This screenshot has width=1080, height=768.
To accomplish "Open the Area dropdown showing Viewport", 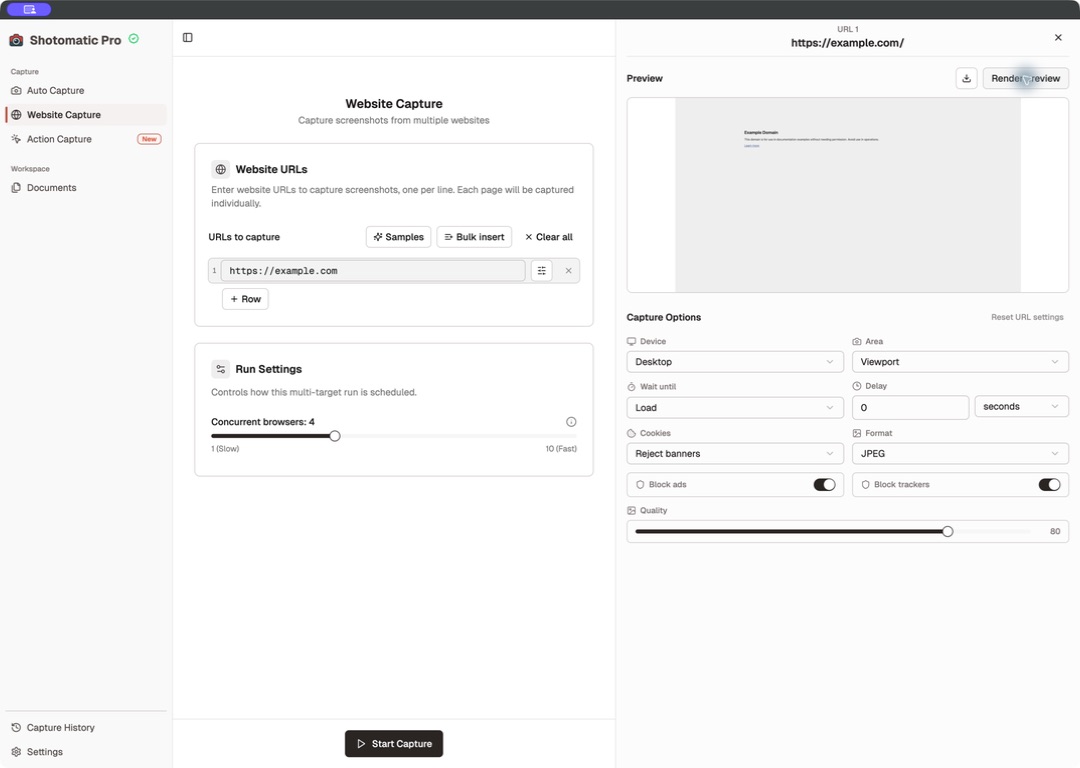I will coord(960,362).
